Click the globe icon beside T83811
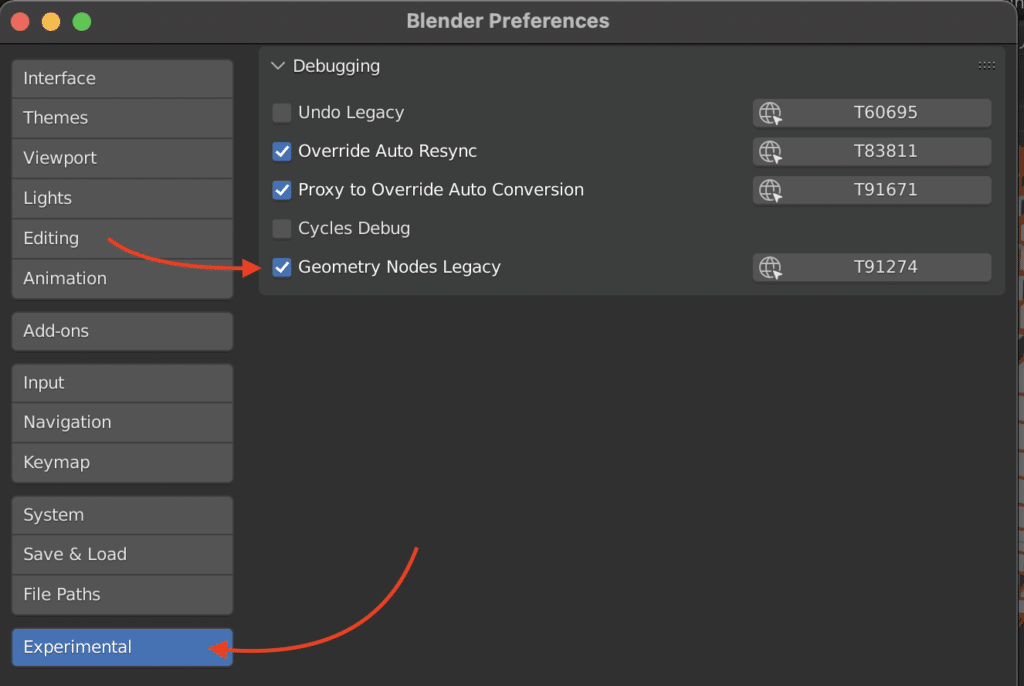1024x686 pixels. tap(770, 152)
